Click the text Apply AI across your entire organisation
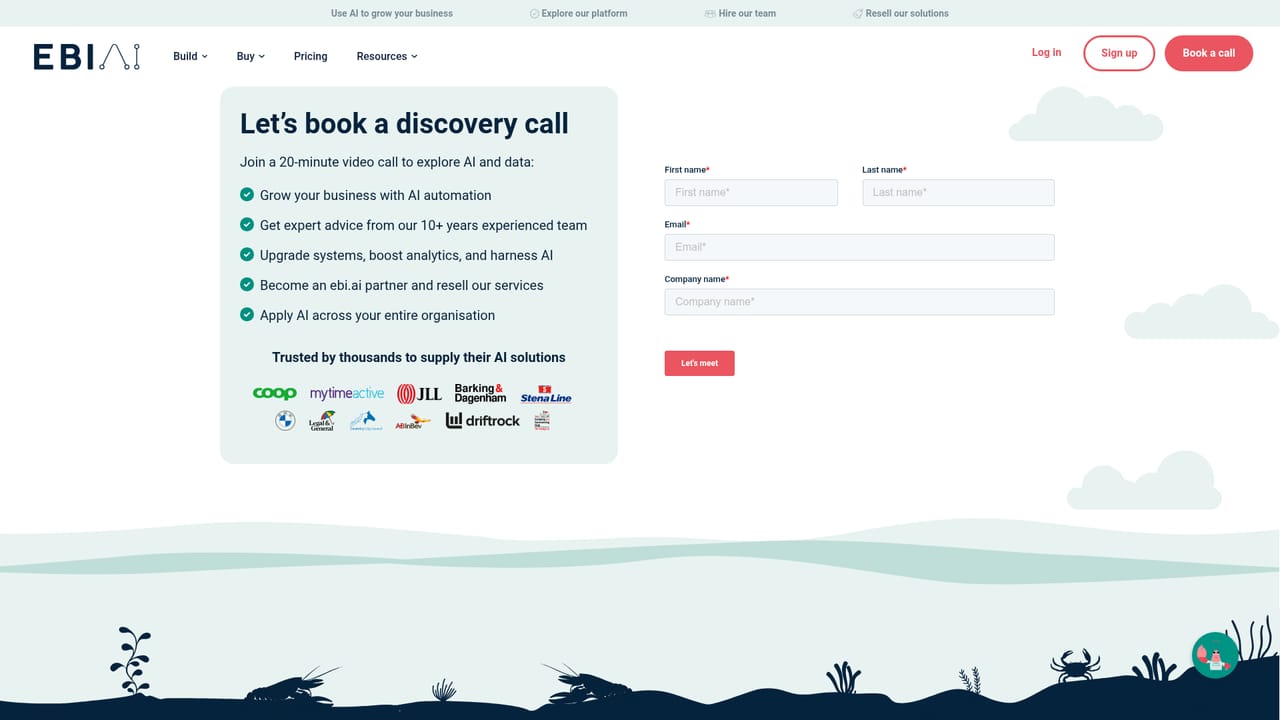 377,315
